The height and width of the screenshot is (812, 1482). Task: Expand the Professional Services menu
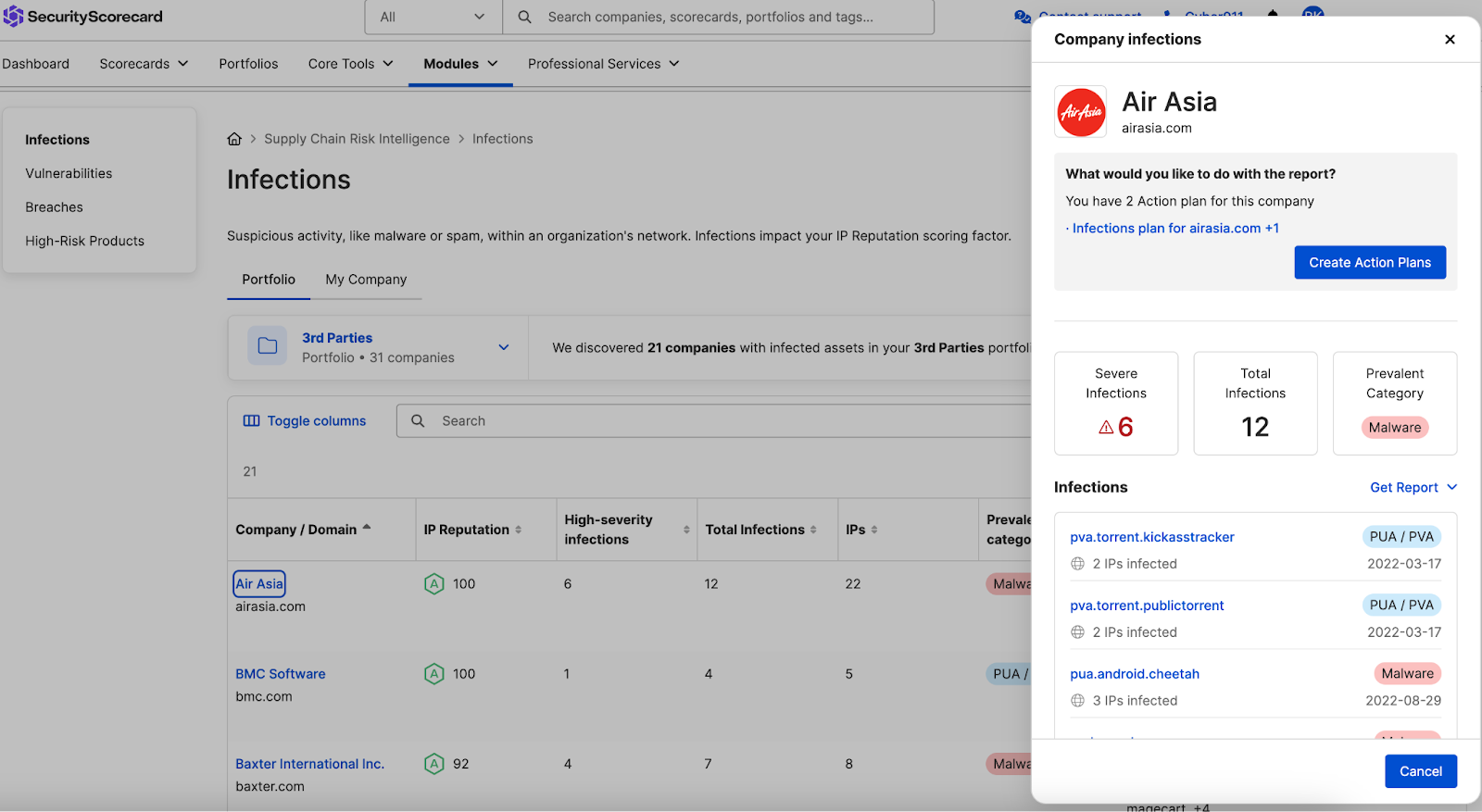tap(603, 64)
